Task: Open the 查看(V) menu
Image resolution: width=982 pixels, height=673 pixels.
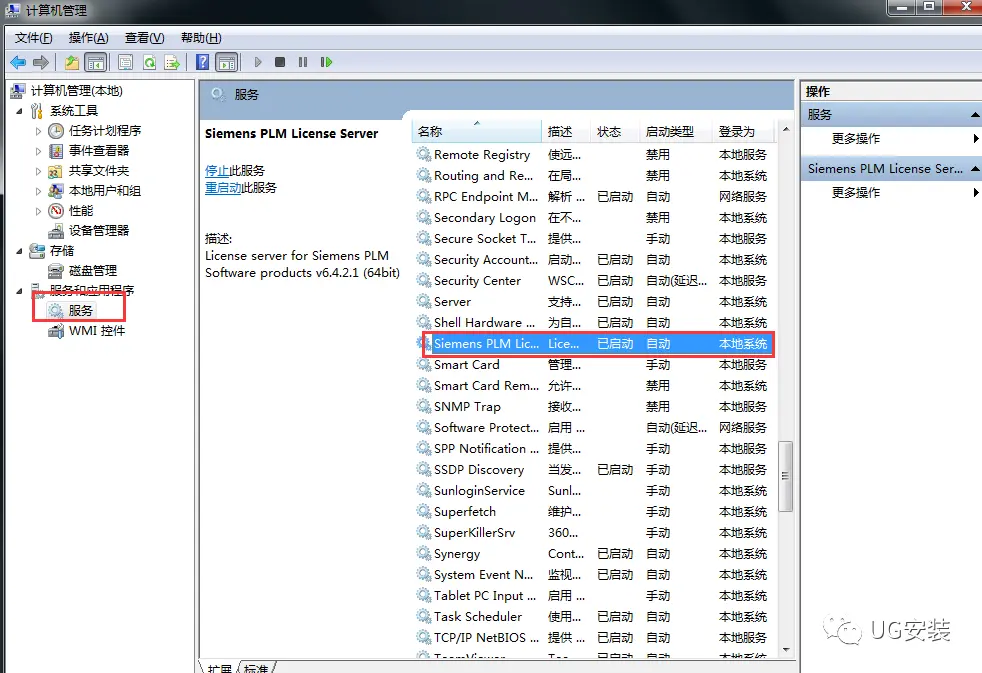Action: point(145,38)
